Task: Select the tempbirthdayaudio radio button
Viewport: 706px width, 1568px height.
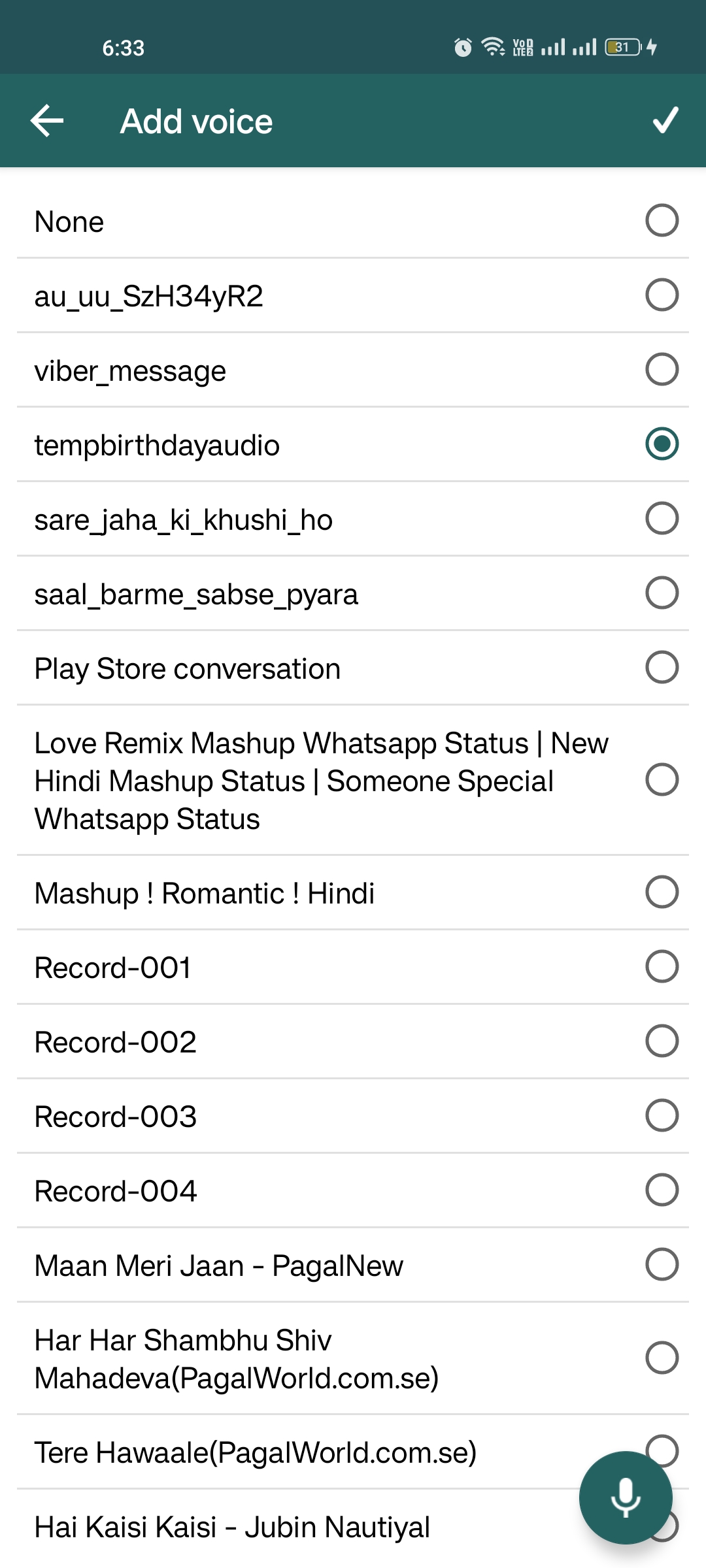Action: (x=662, y=444)
